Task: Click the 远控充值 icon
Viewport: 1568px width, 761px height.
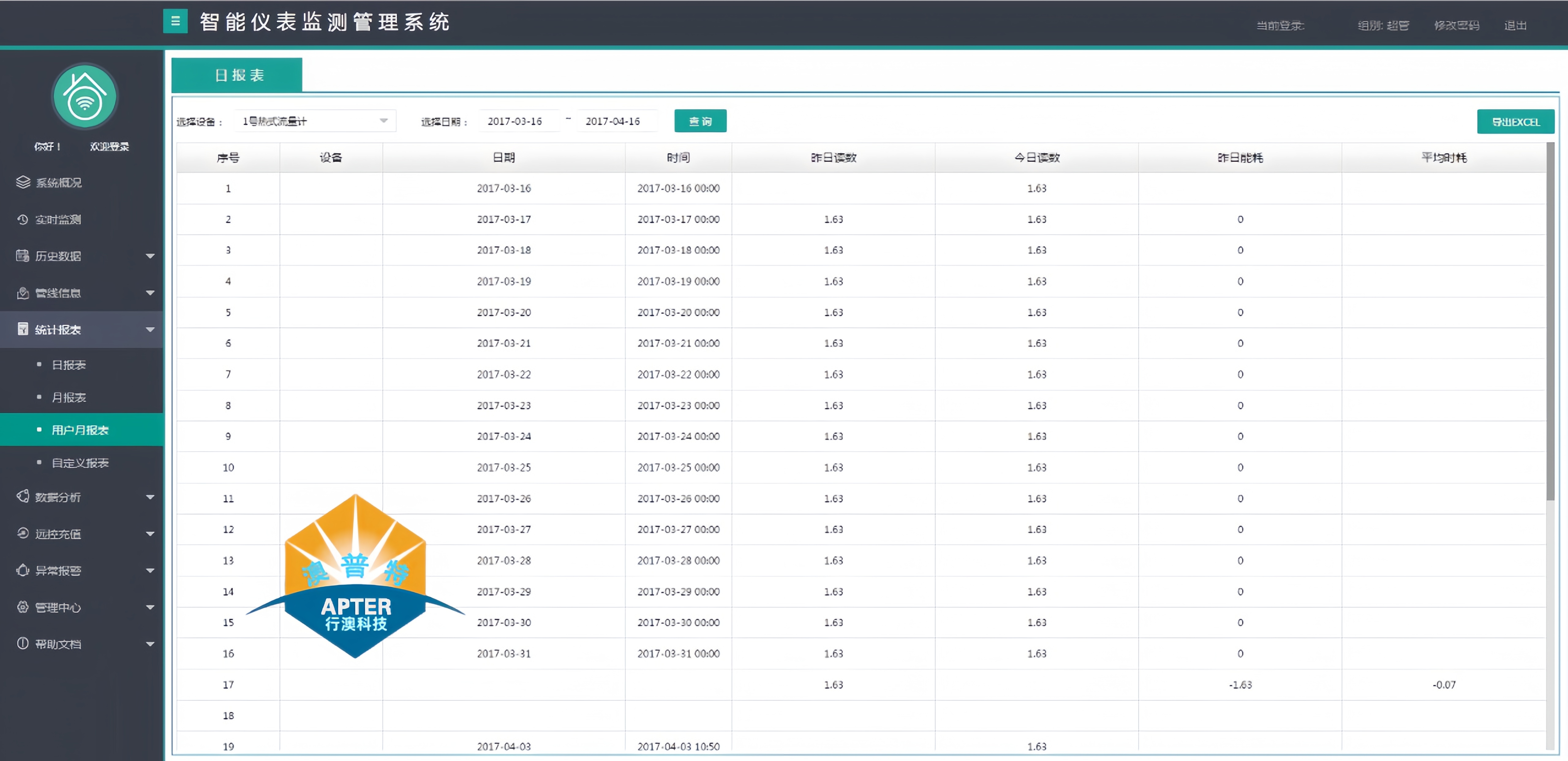Action: 23,533
